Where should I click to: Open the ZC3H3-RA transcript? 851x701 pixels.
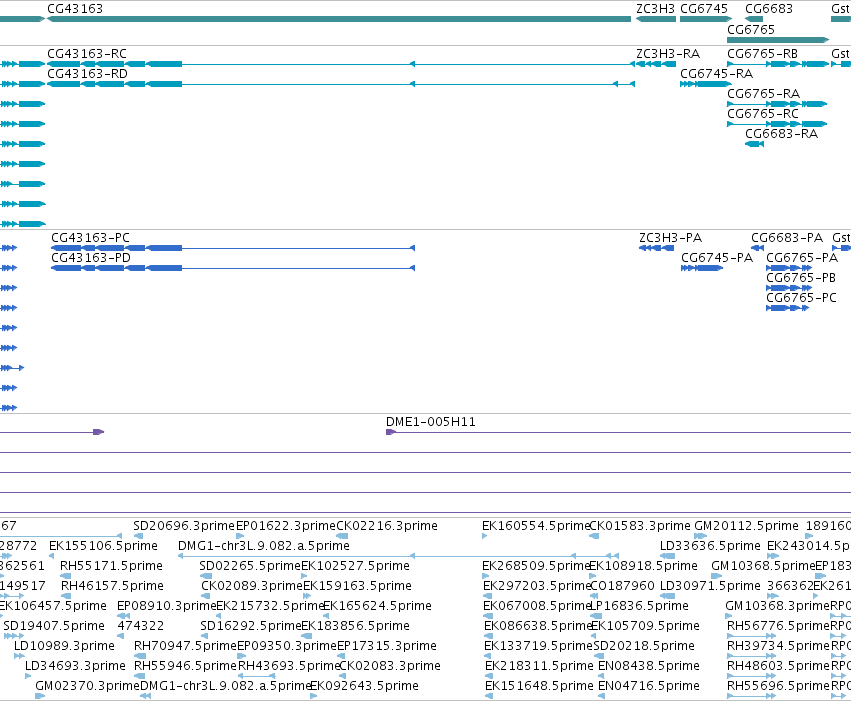point(668,54)
